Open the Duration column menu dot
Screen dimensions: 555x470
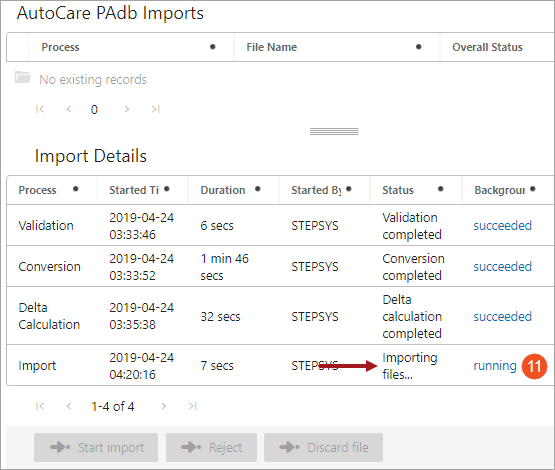(x=258, y=189)
